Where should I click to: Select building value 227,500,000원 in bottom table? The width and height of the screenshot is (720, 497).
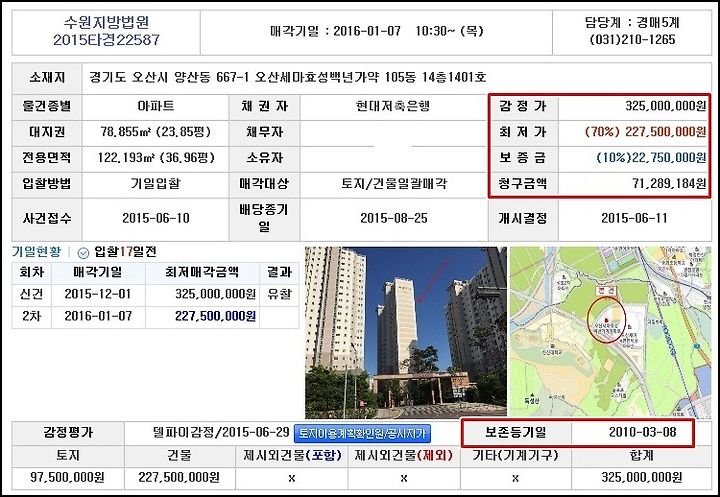179,478
